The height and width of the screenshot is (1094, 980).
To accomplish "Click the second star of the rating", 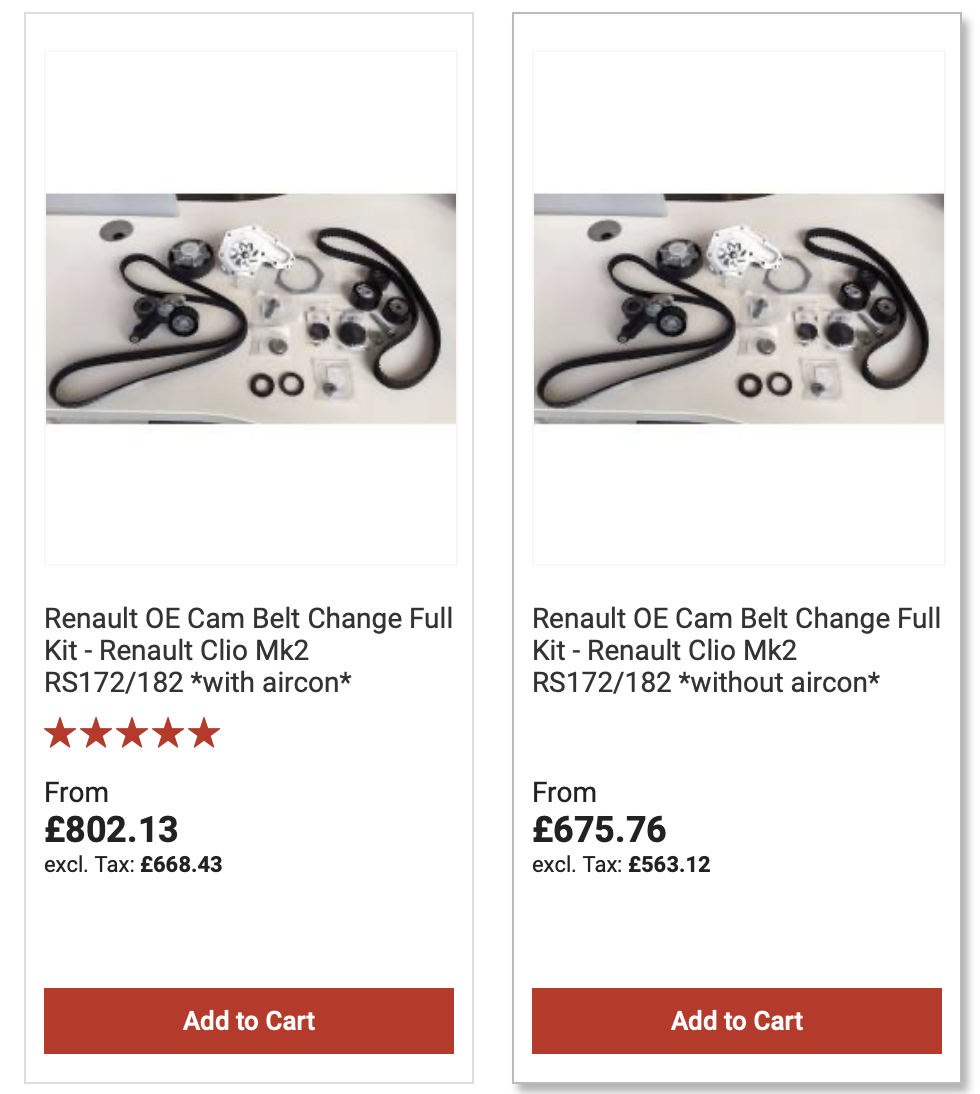I will pos(96,734).
